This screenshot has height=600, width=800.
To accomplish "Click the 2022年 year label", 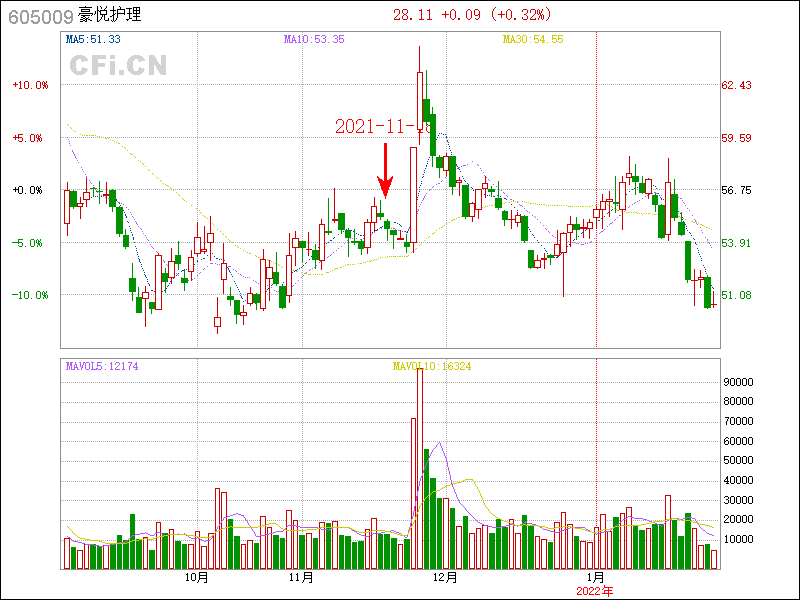I will [x=595, y=591].
